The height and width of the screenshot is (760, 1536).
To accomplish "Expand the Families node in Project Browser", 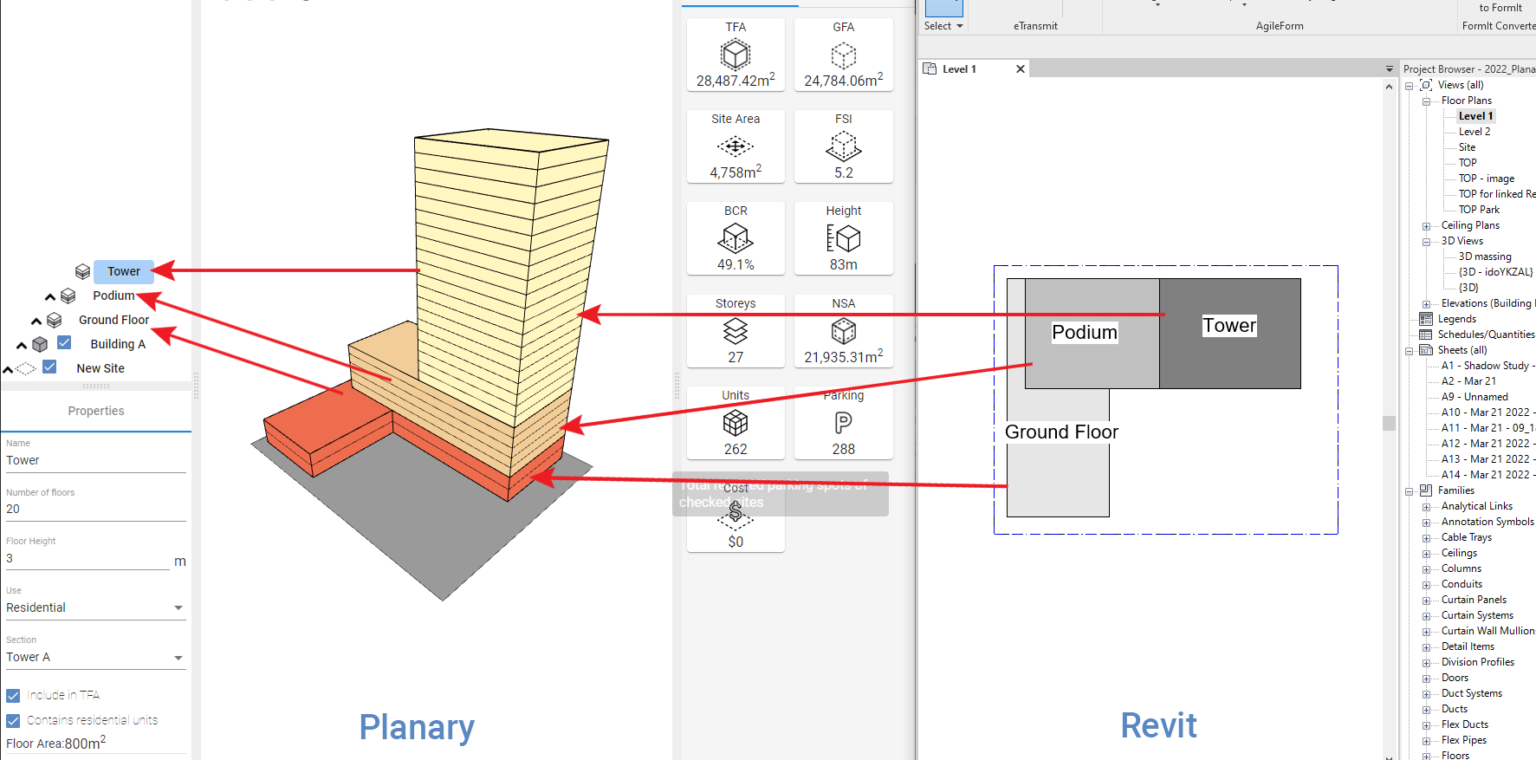I will (x=1410, y=490).
